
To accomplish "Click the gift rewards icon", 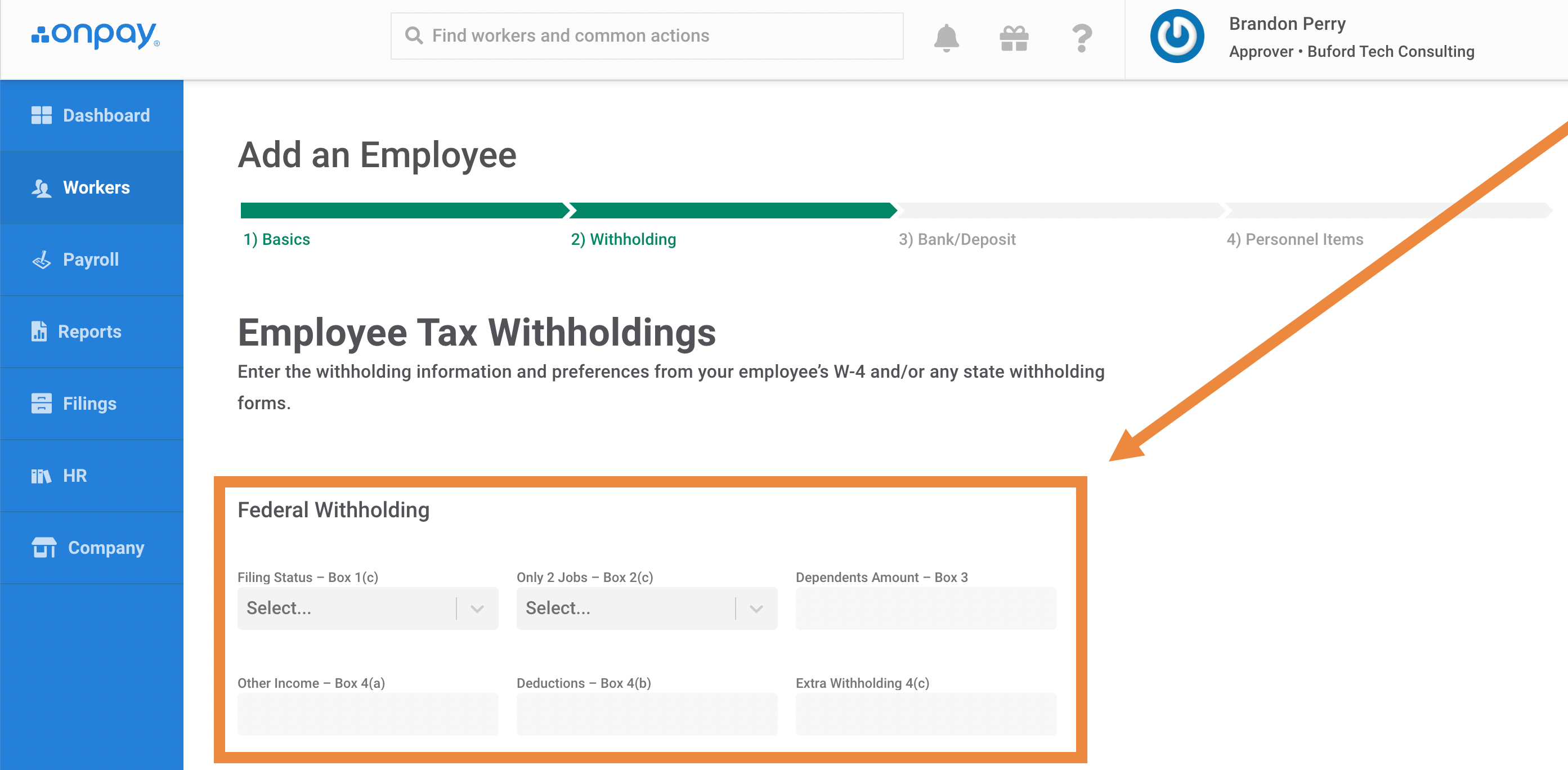I will pyautogui.click(x=1014, y=38).
